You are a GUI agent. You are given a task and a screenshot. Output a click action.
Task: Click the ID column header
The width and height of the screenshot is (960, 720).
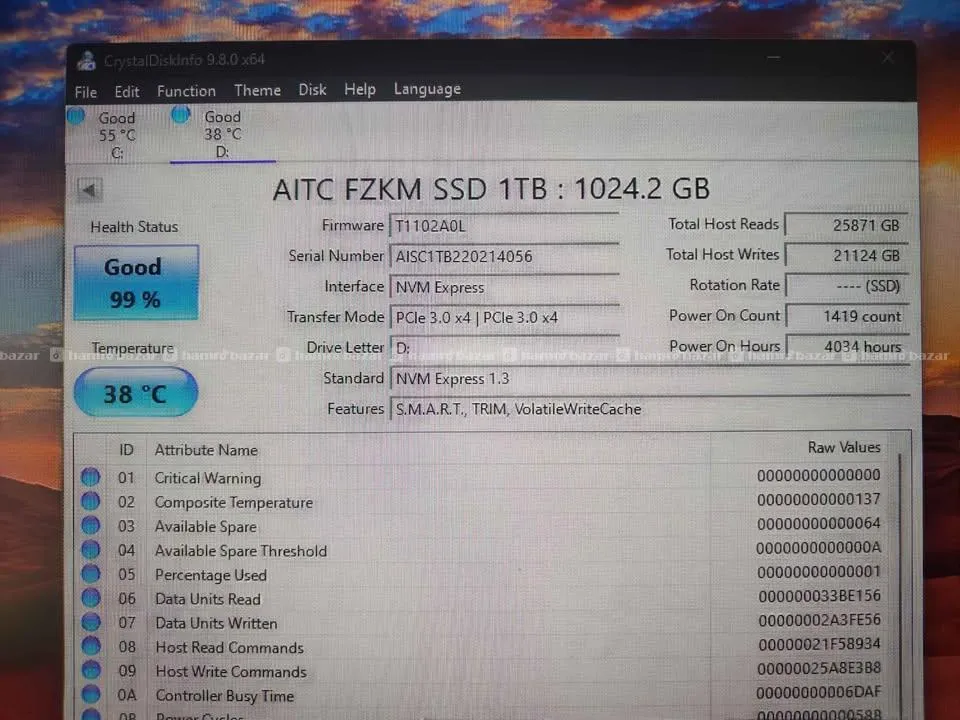[126, 451]
